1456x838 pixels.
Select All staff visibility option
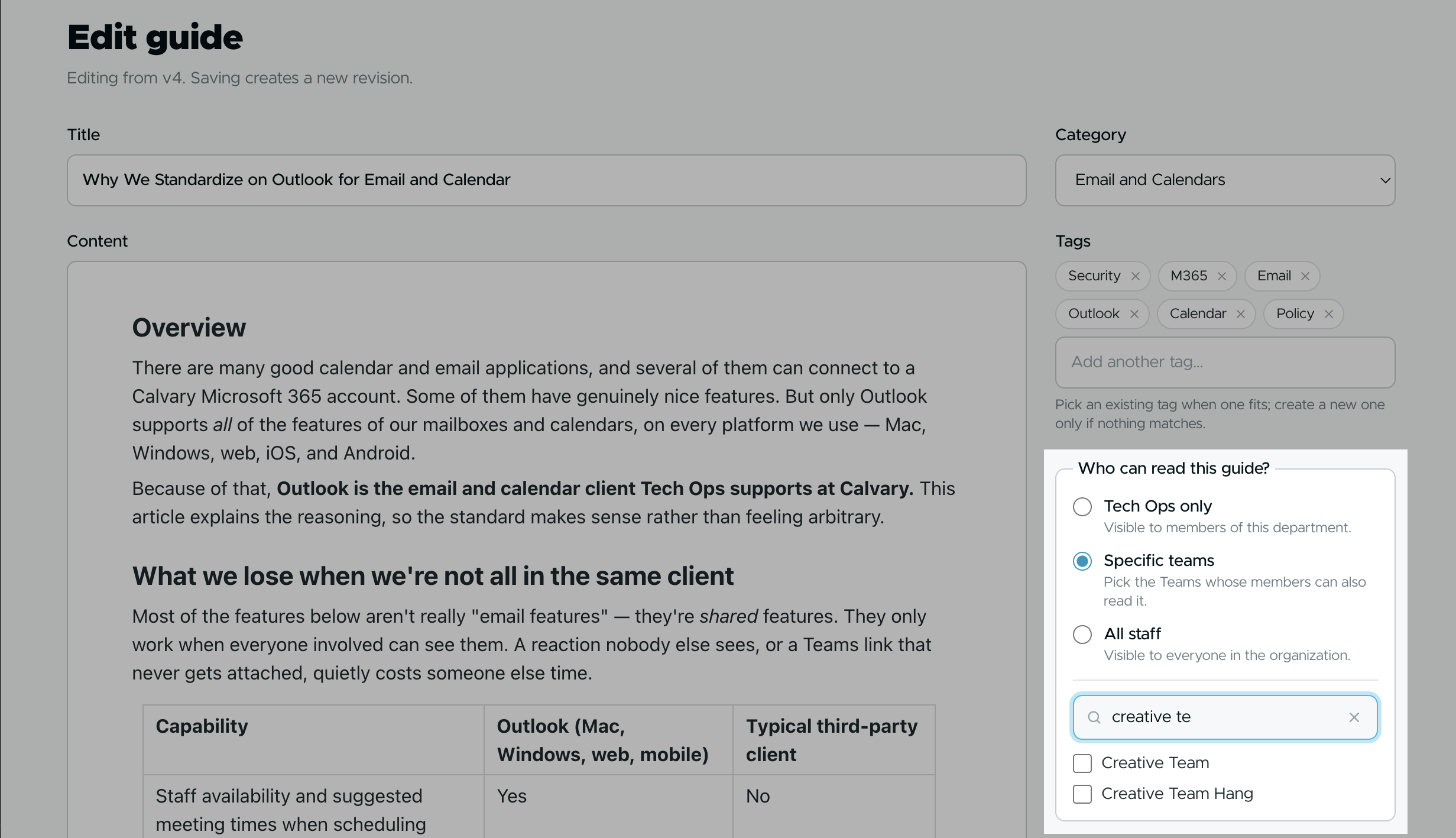coord(1082,634)
